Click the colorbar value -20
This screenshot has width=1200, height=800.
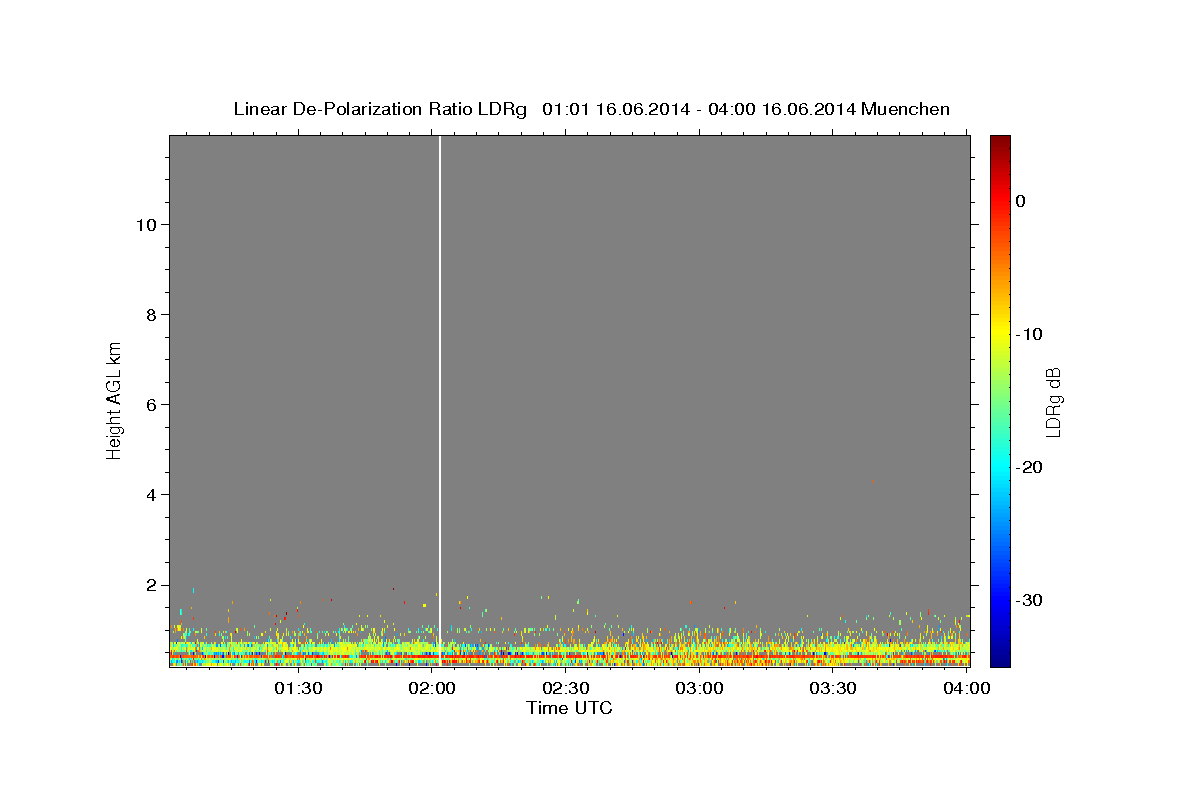pos(1029,467)
